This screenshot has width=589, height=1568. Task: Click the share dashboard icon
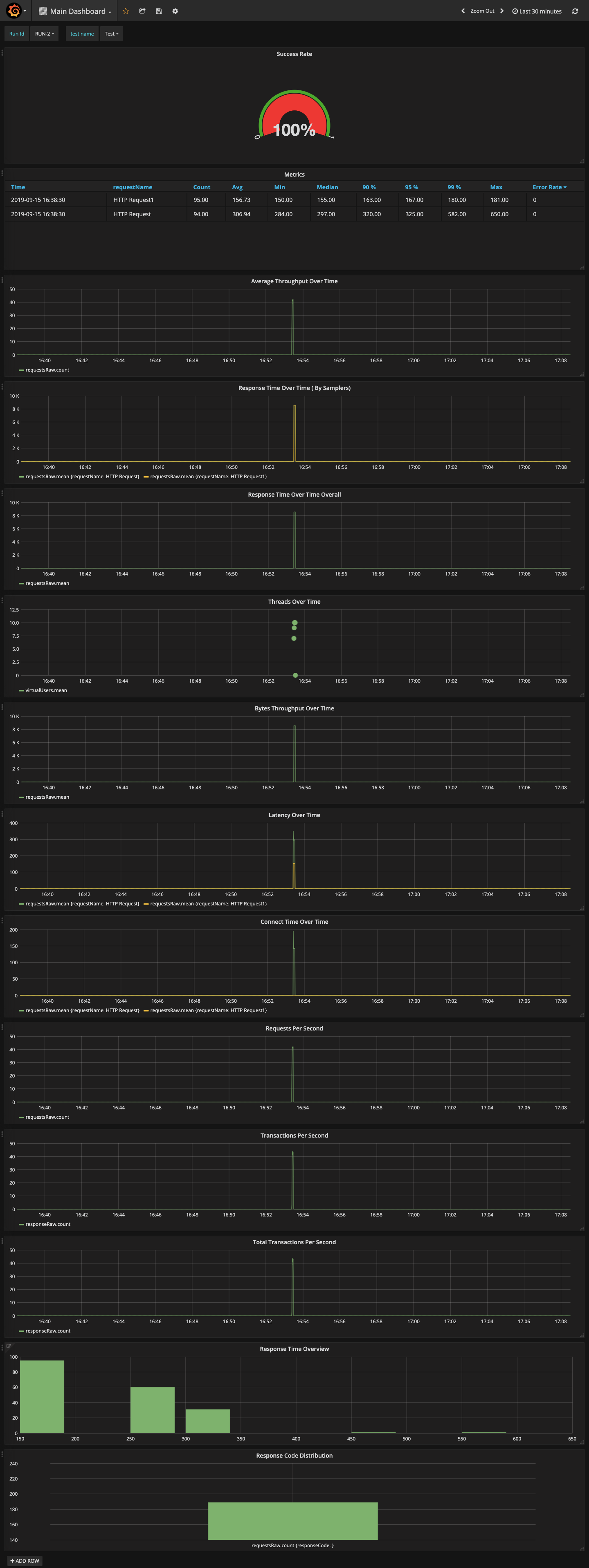click(x=142, y=11)
